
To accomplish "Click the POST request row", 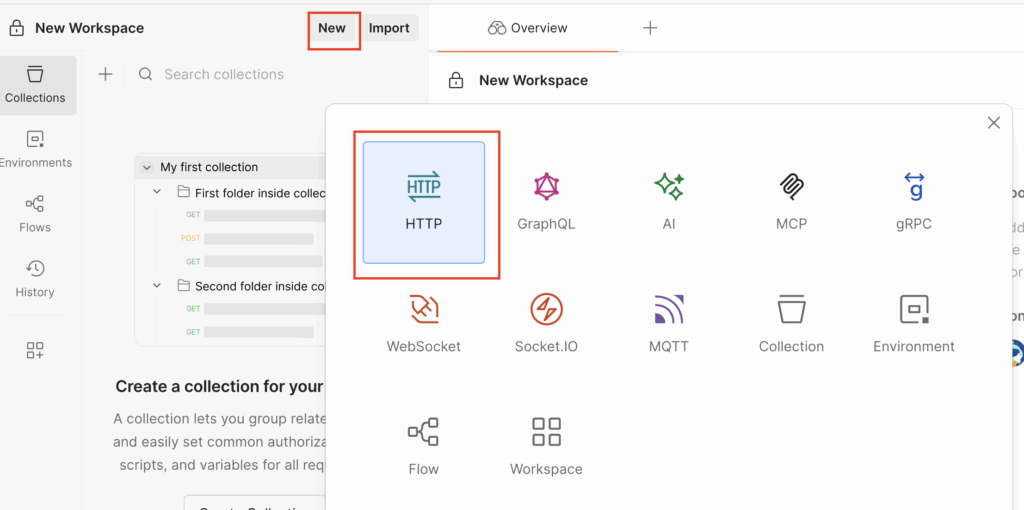I will [248, 238].
